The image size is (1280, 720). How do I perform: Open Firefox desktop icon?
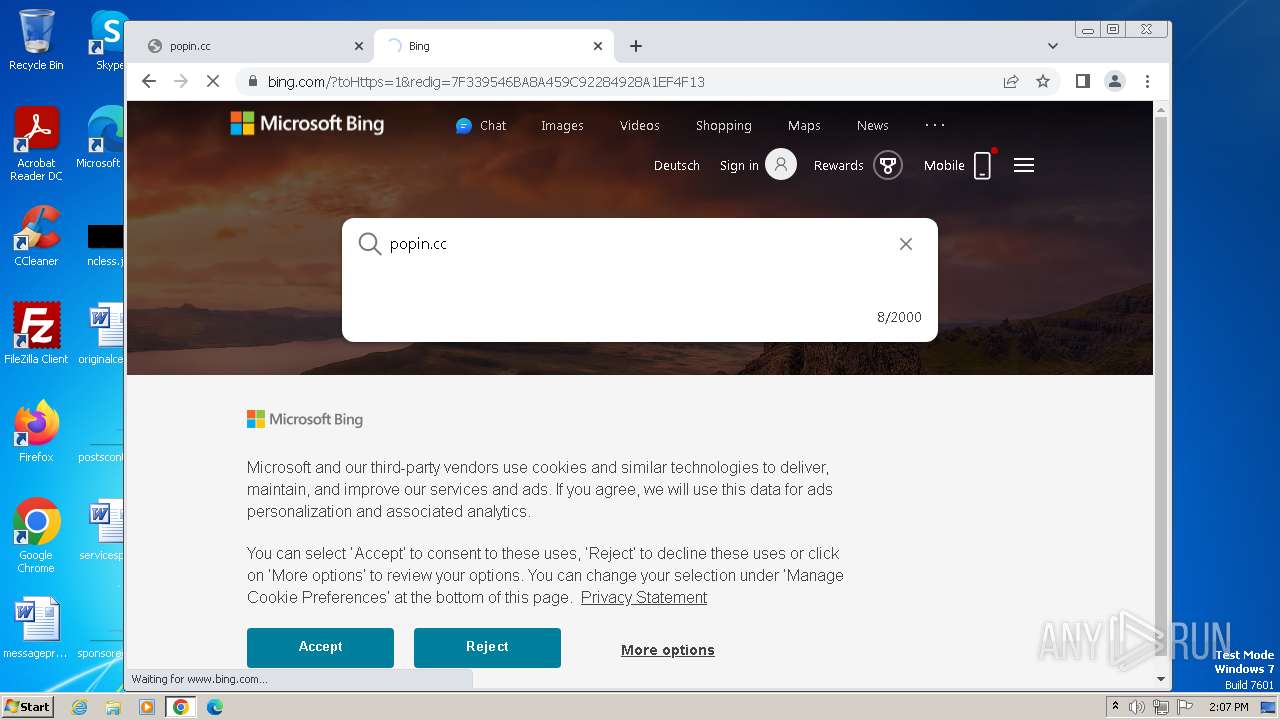(x=36, y=431)
